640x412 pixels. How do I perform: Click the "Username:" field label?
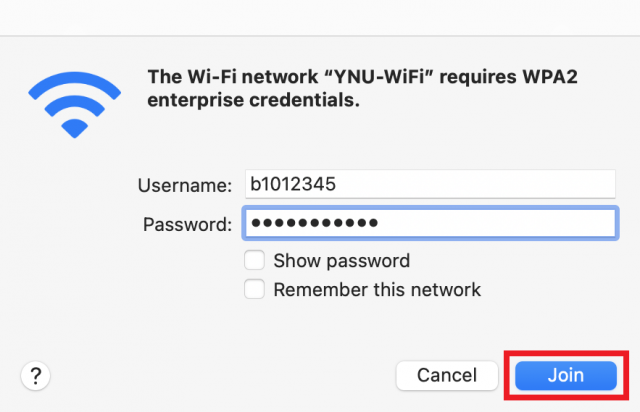[x=185, y=185]
